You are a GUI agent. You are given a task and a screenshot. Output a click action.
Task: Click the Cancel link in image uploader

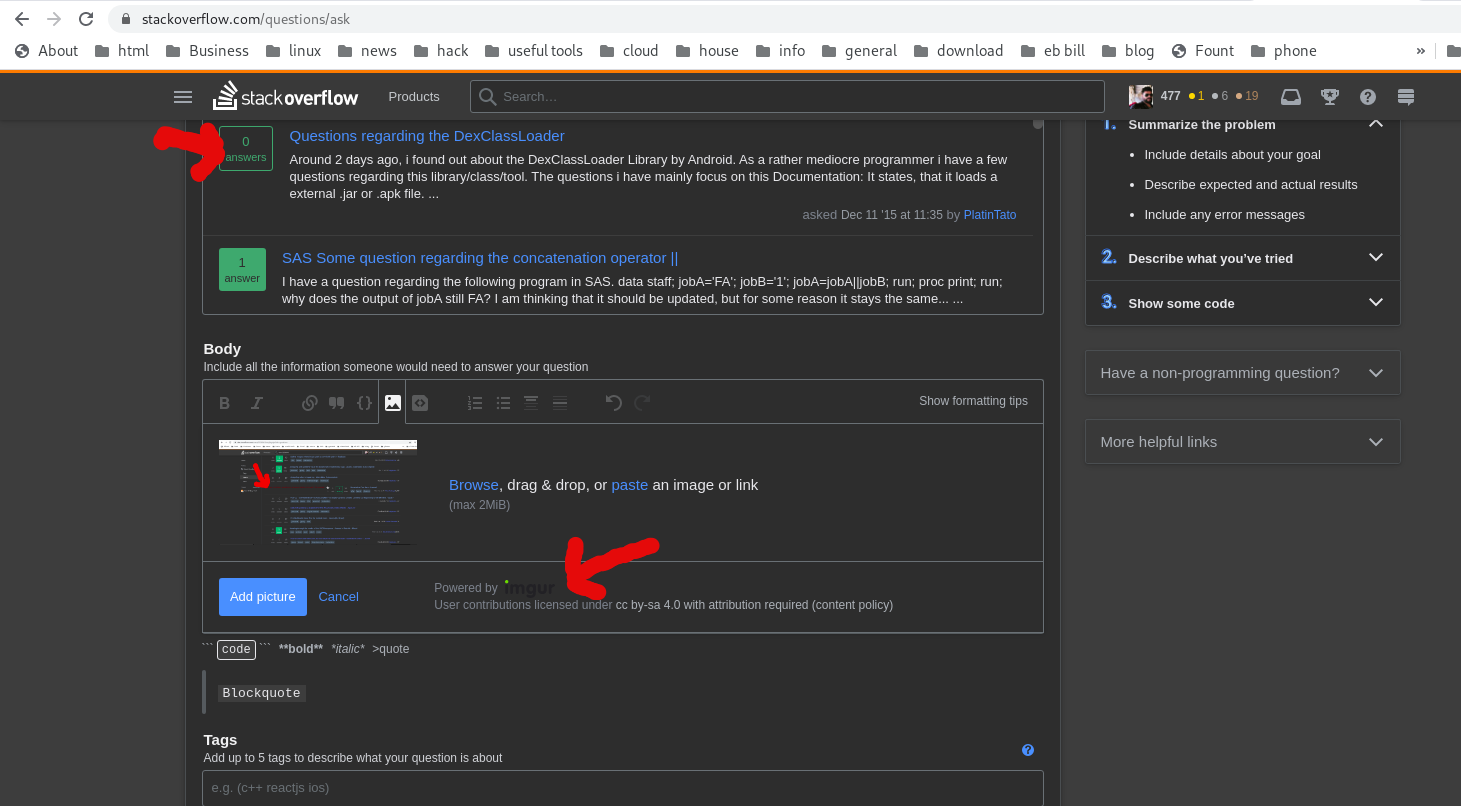338,597
